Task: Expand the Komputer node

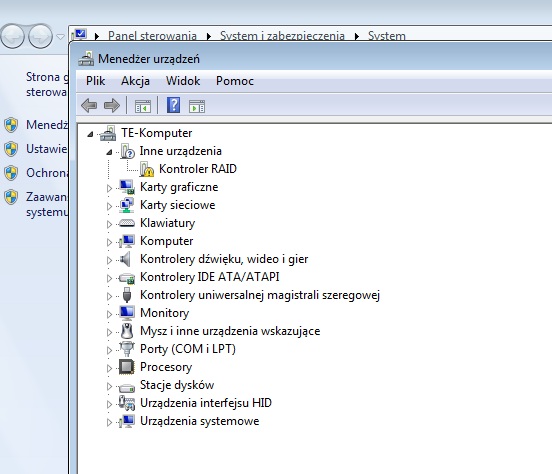Action: tap(109, 242)
